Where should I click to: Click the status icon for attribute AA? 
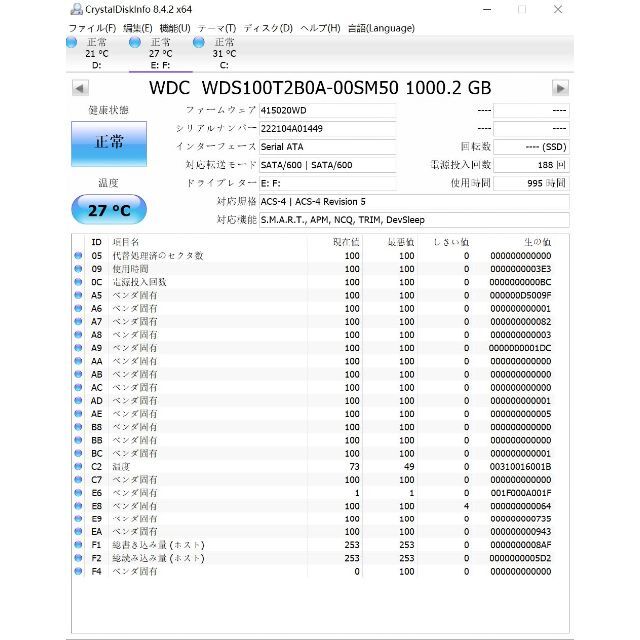click(78, 361)
